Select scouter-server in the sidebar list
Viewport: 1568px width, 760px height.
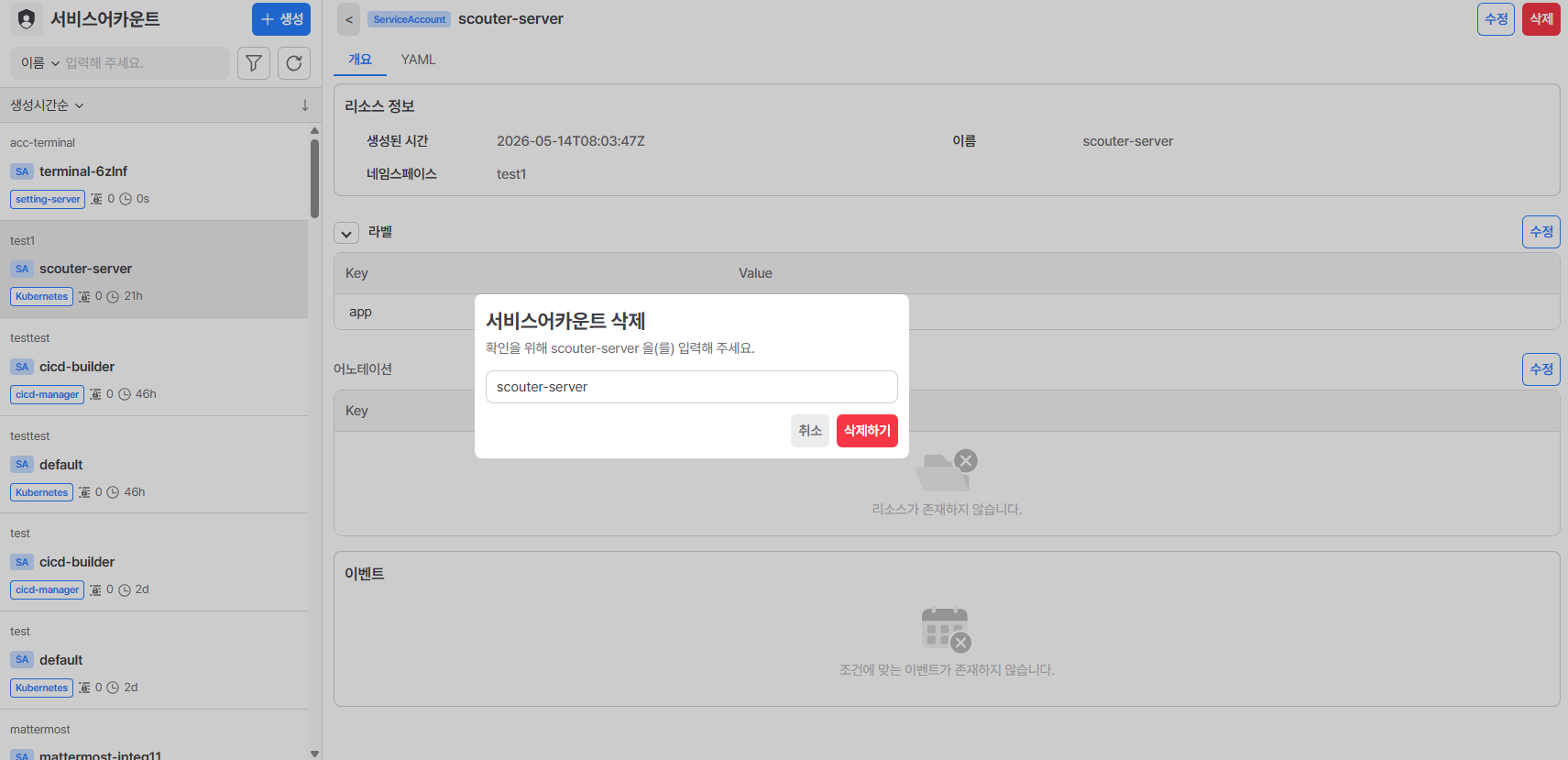pos(154,269)
